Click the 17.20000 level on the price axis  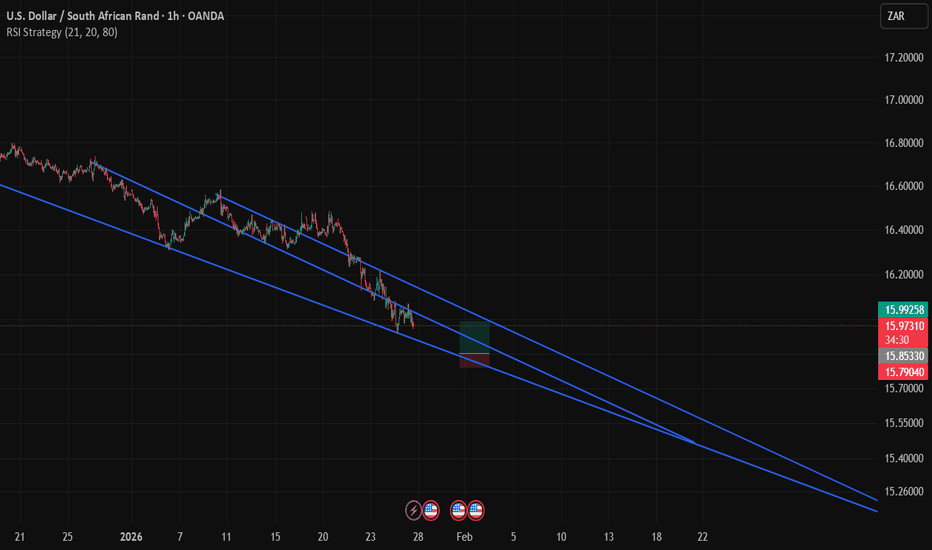coord(903,58)
